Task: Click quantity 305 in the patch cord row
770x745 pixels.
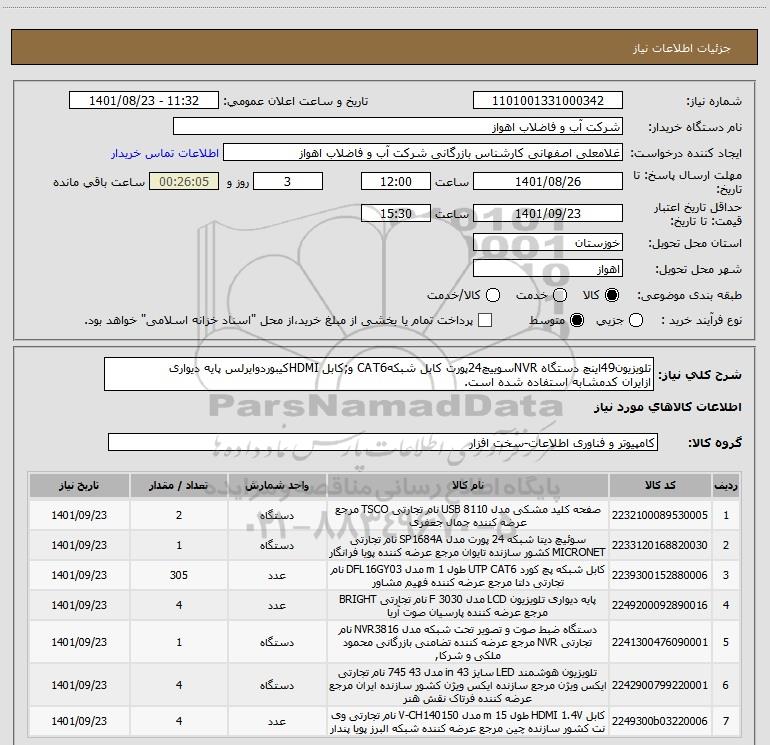Action: 179,575
